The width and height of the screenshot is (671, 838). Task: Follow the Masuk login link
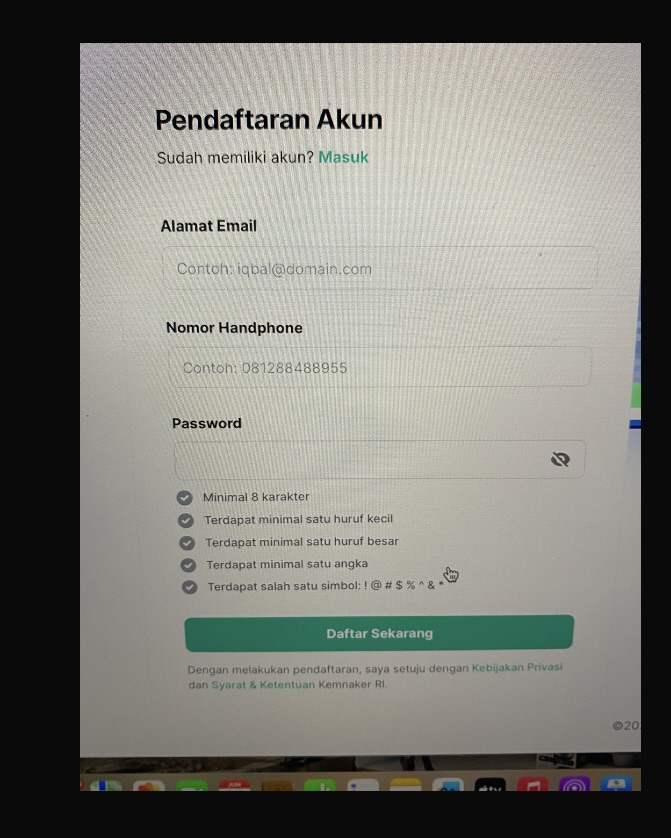(x=343, y=157)
